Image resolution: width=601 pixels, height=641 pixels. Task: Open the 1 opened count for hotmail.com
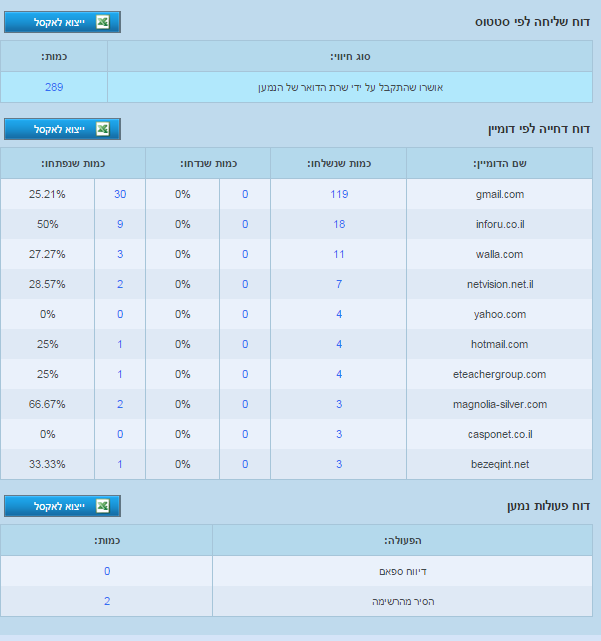point(120,344)
